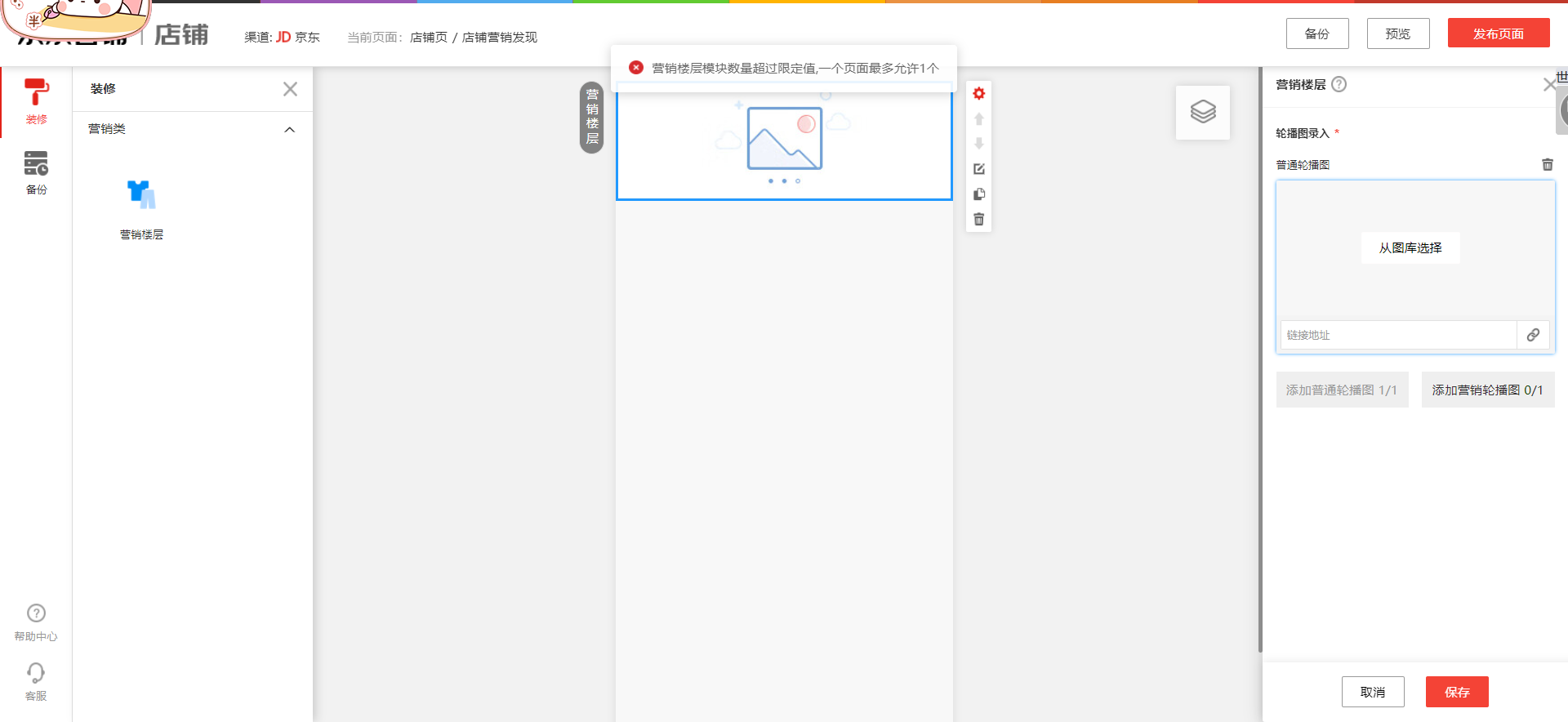Delete 普通轮播图 entry with trash icon
The height and width of the screenshot is (722, 1568).
pos(1547,165)
